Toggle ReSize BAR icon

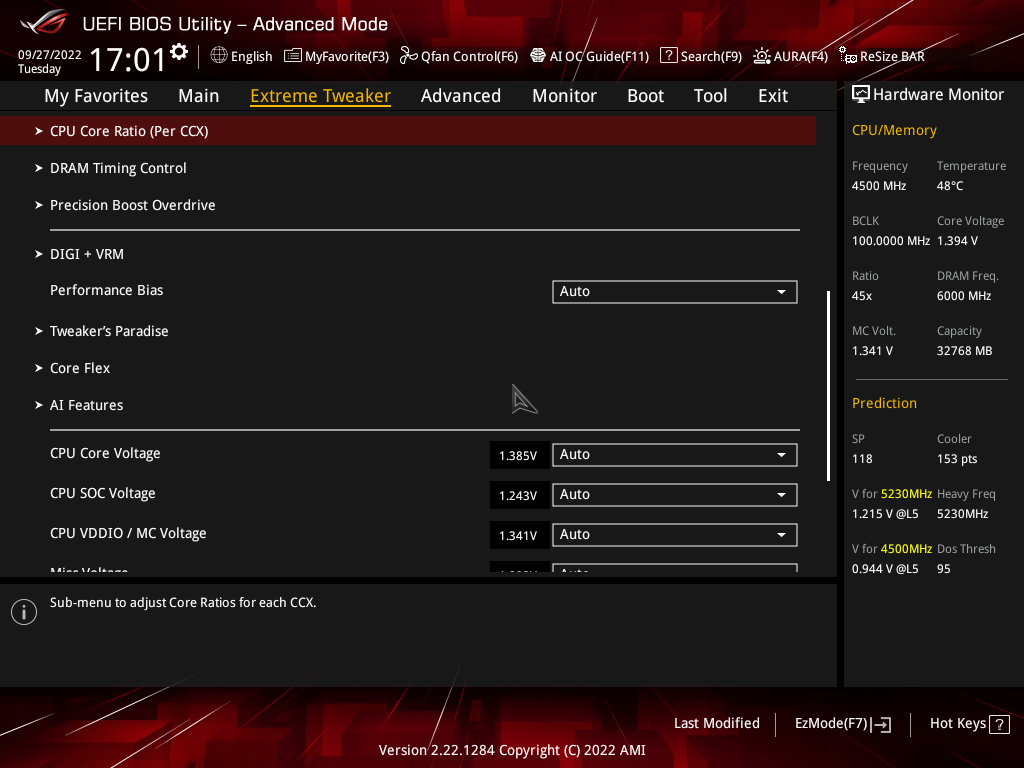pyautogui.click(x=848, y=56)
